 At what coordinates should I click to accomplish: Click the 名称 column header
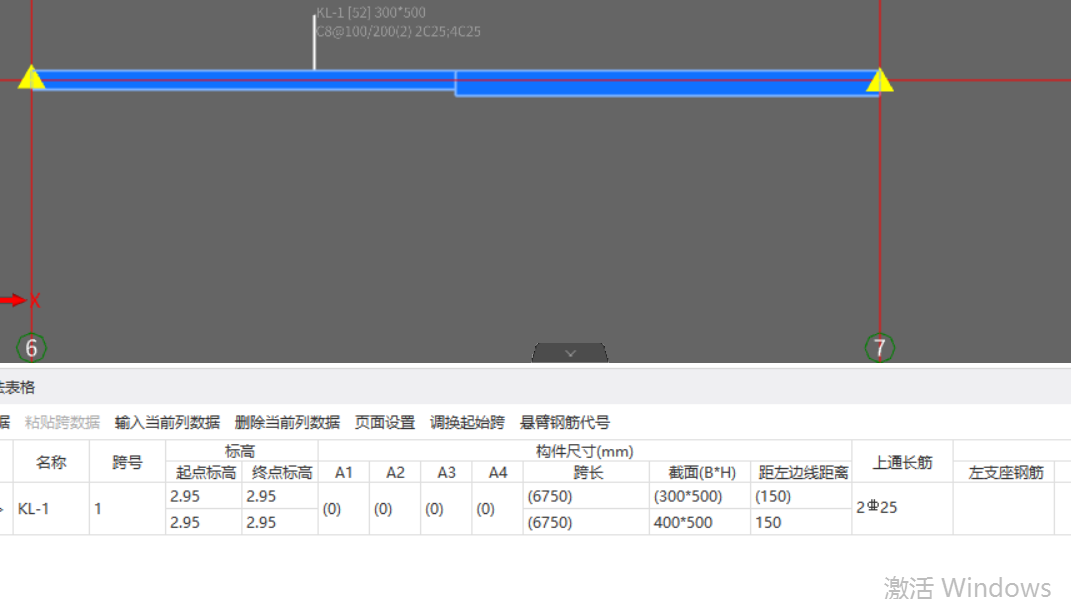pos(51,462)
